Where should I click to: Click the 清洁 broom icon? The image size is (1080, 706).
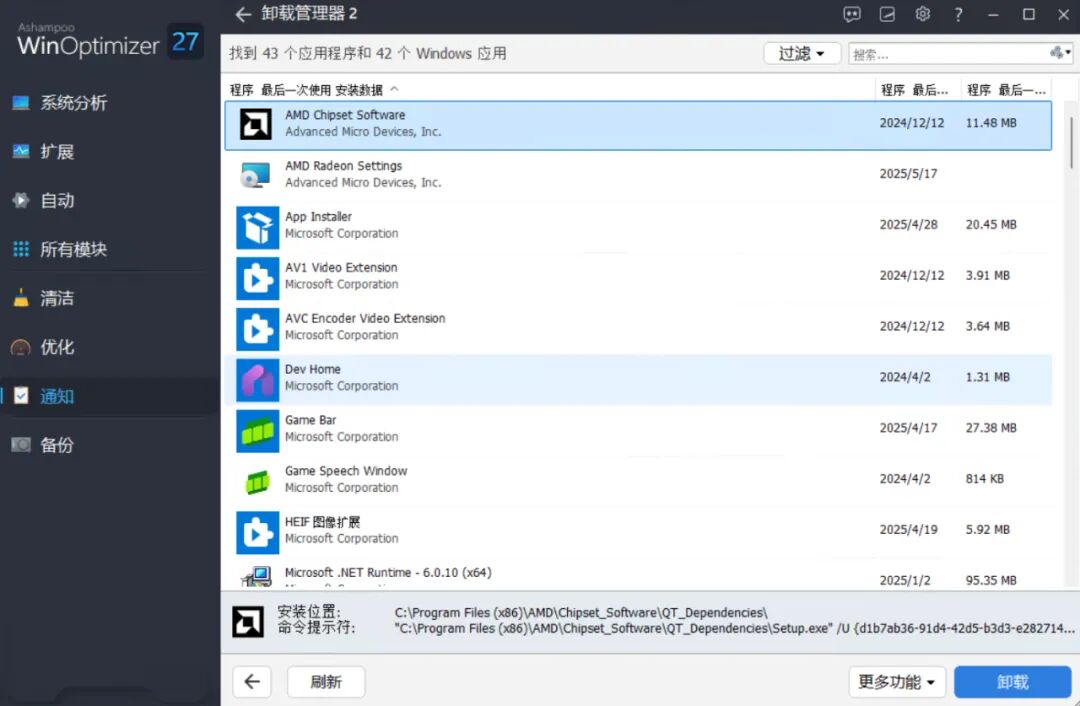pyautogui.click(x=21, y=298)
